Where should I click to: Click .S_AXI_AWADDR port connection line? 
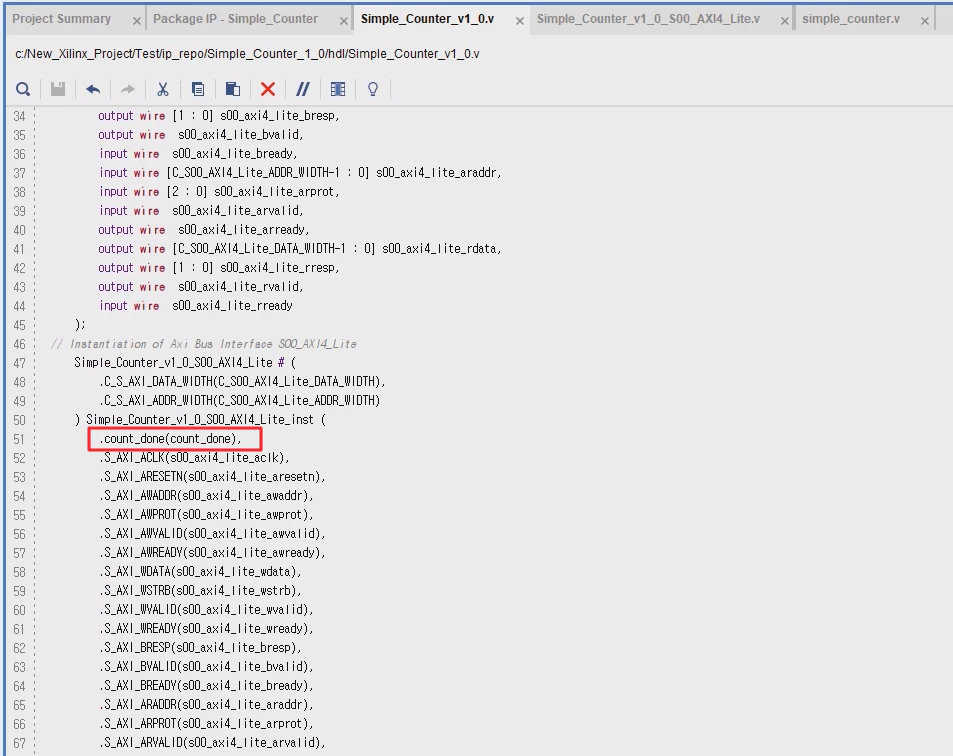click(x=207, y=496)
